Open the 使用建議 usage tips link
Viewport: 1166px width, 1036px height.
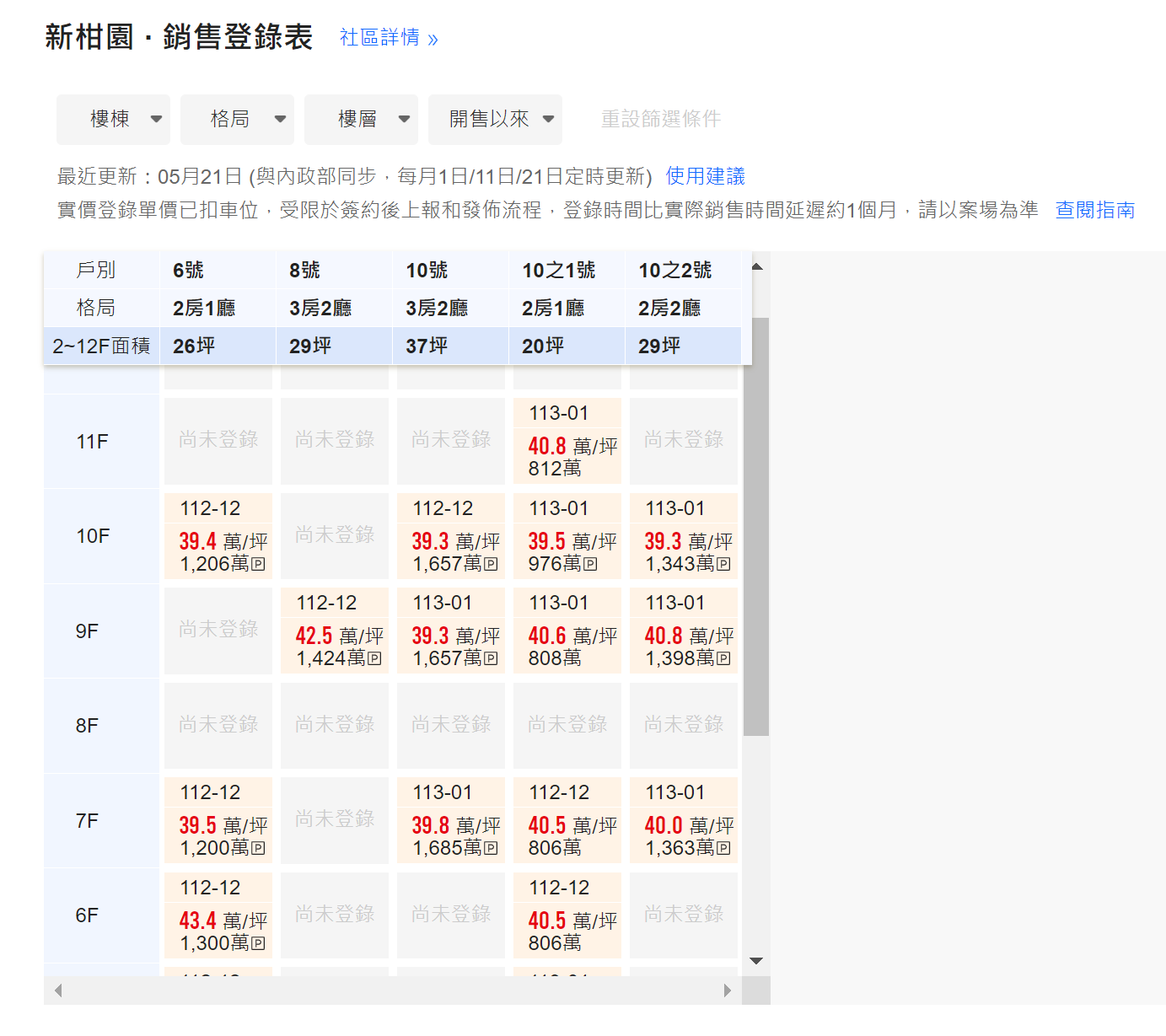click(x=706, y=176)
